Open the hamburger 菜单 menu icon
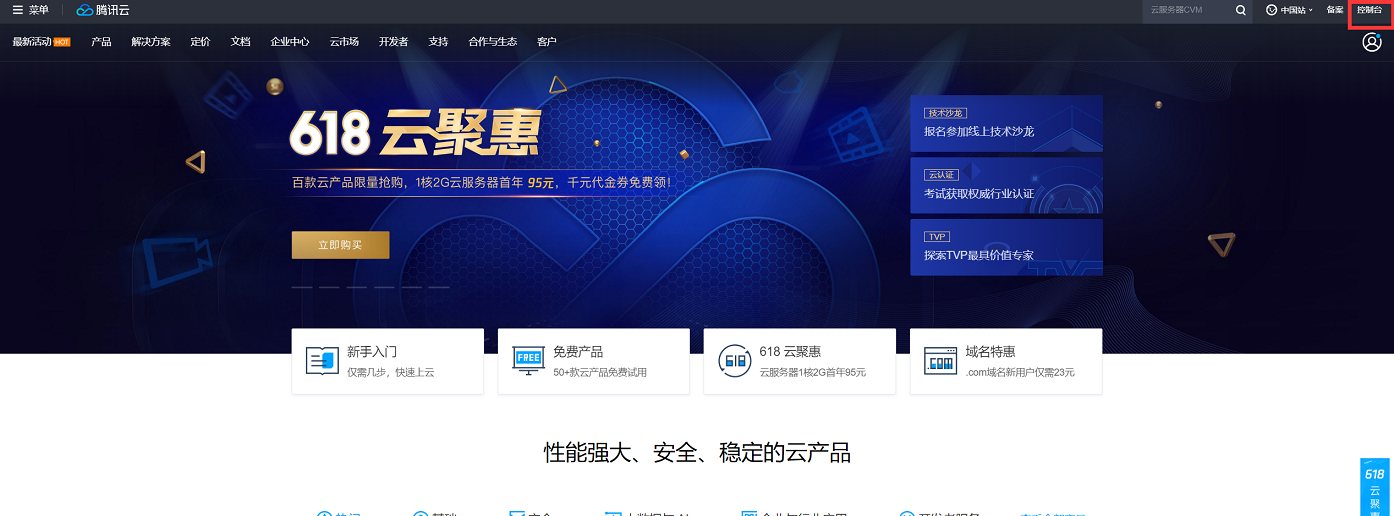Viewport: 1394px width, 516px height. (x=17, y=10)
